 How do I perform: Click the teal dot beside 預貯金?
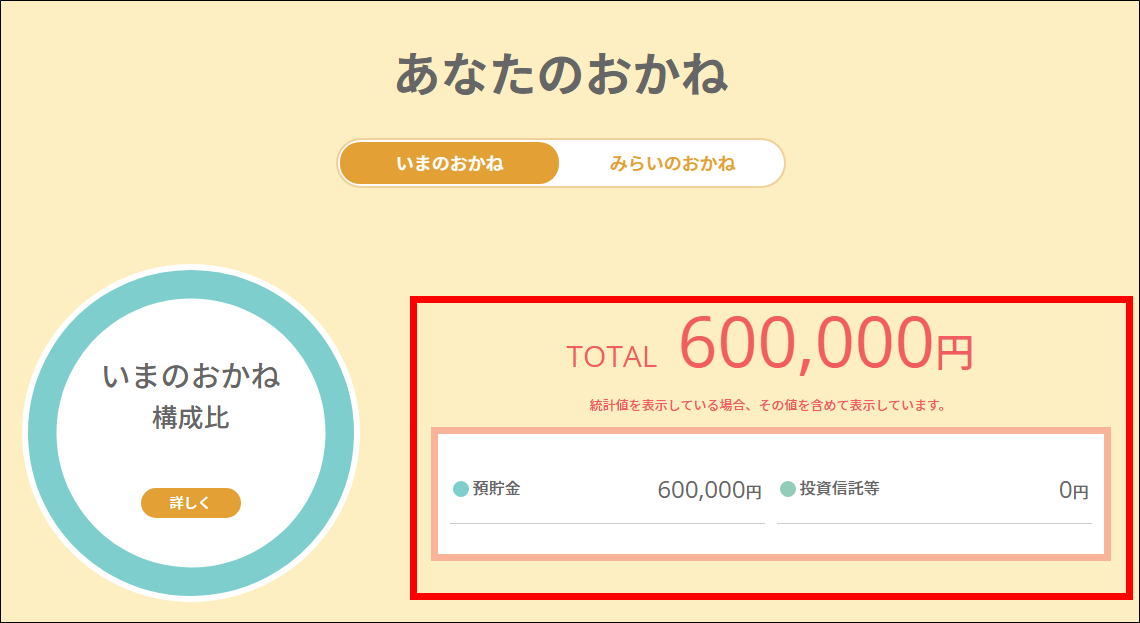point(460,489)
